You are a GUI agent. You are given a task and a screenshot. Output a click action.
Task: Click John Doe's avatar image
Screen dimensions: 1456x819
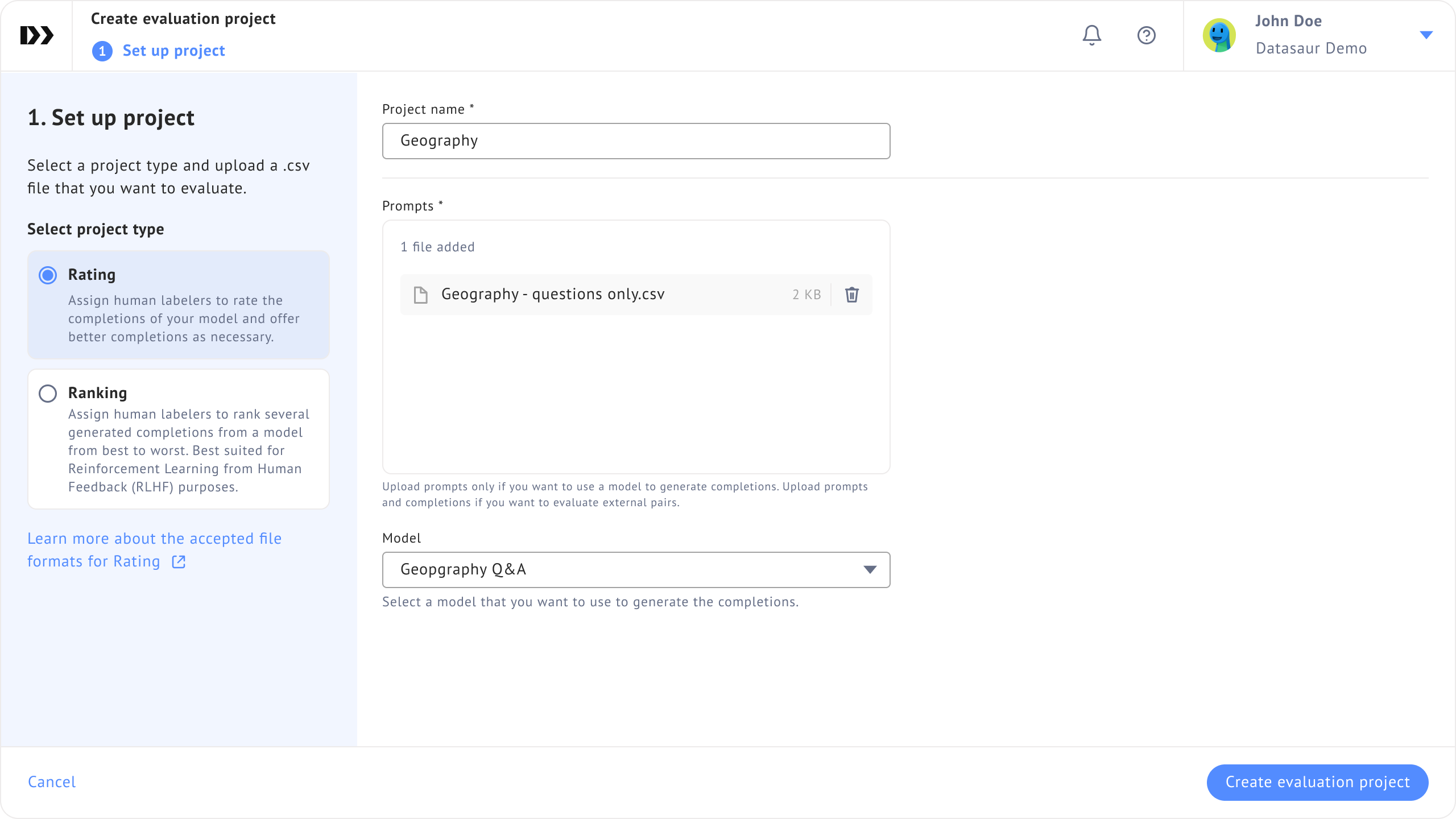[1219, 35]
